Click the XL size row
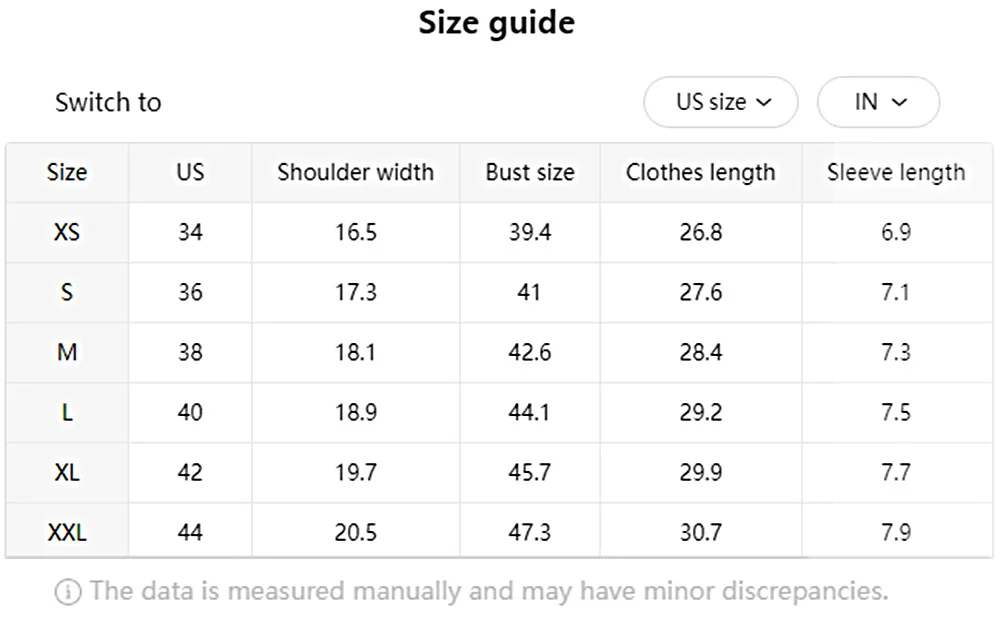 click(66, 471)
